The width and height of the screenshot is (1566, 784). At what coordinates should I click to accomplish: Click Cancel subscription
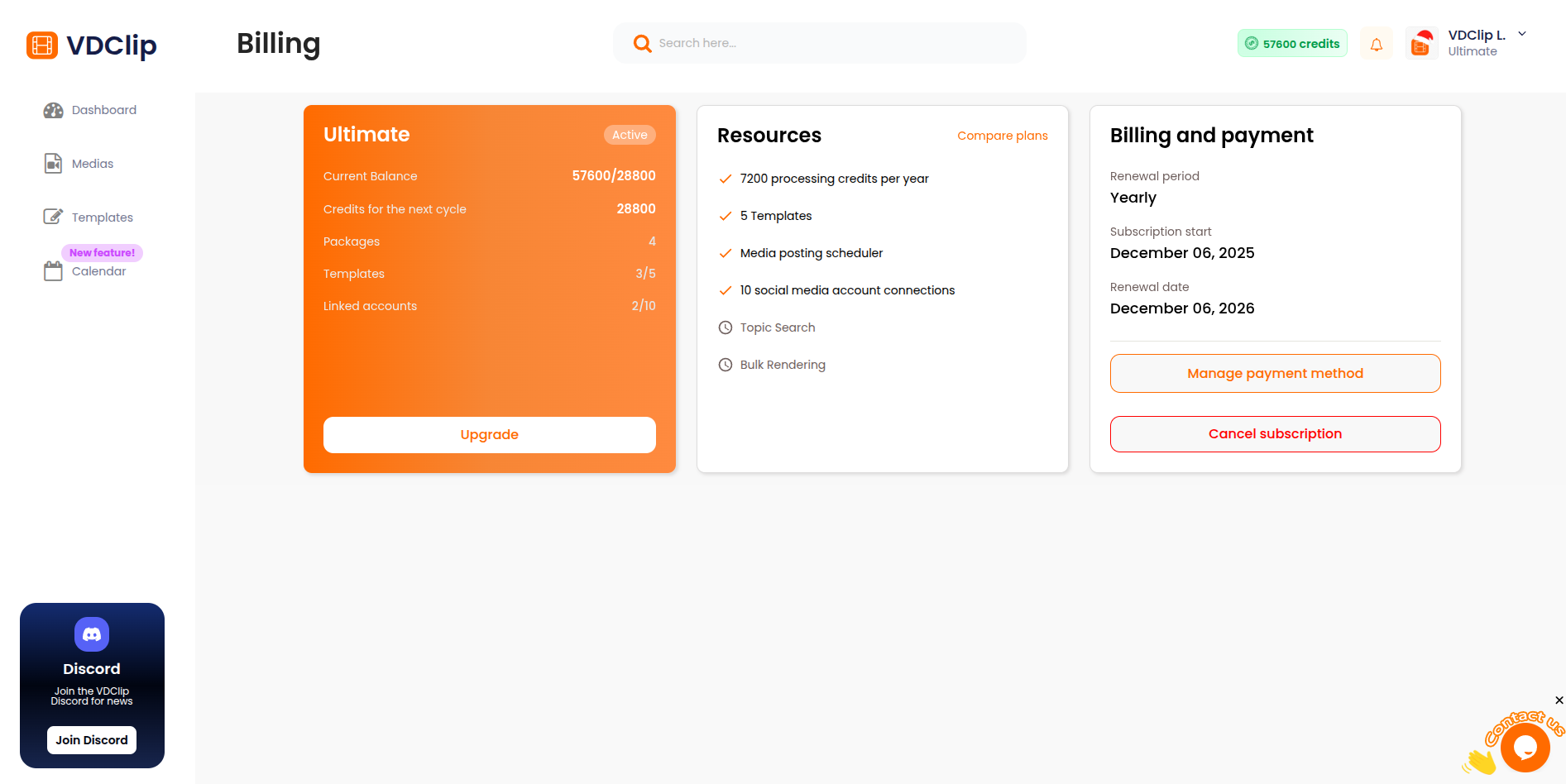[1274, 433]
